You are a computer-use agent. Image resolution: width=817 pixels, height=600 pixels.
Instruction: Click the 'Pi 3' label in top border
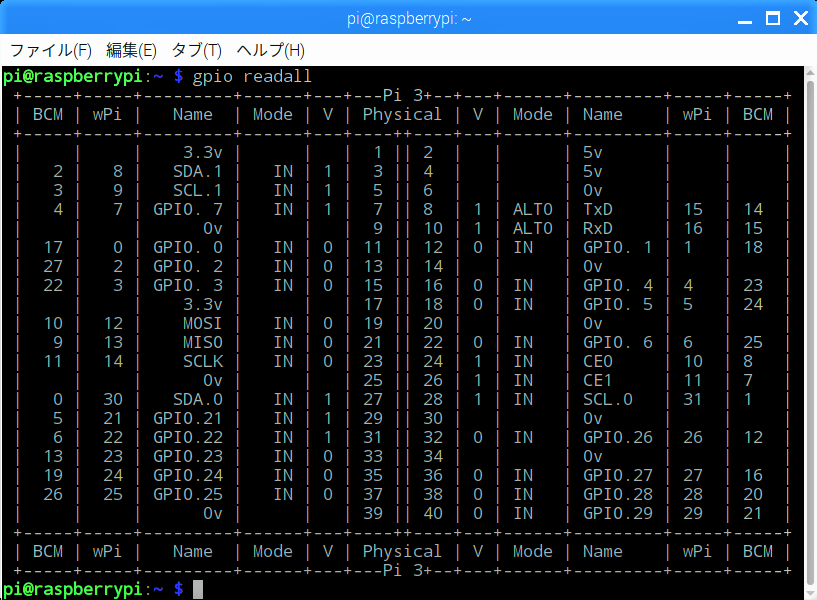coord(403,95)
